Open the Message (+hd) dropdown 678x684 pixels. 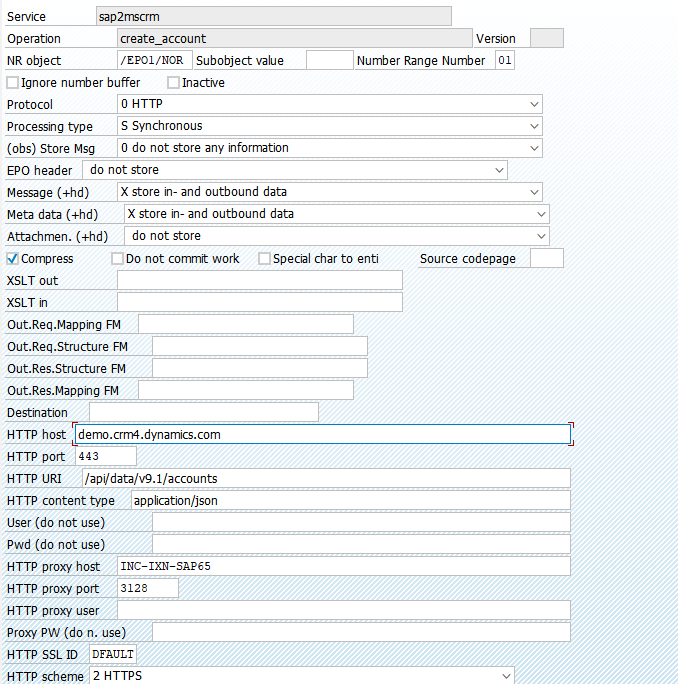coord(330,192)
